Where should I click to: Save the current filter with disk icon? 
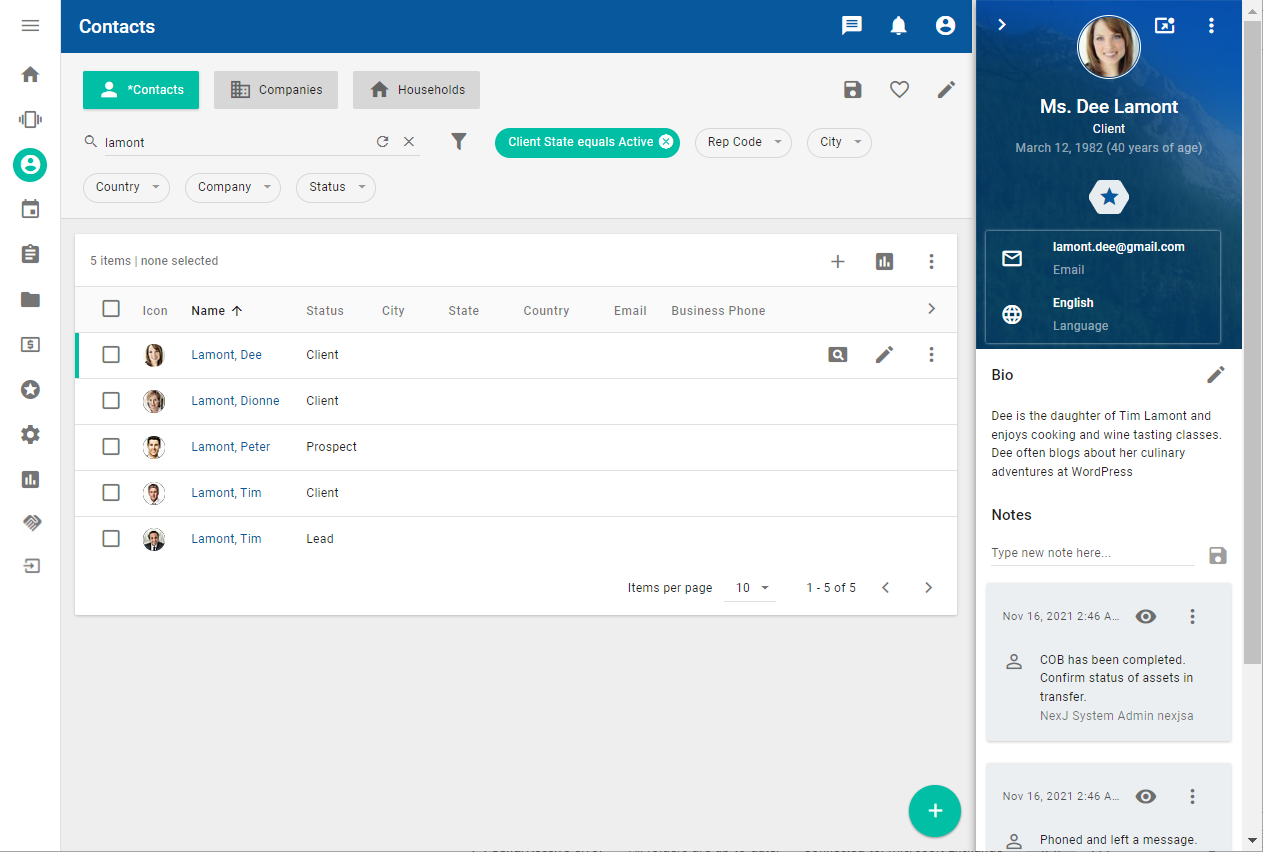click(x=853, y=90)
